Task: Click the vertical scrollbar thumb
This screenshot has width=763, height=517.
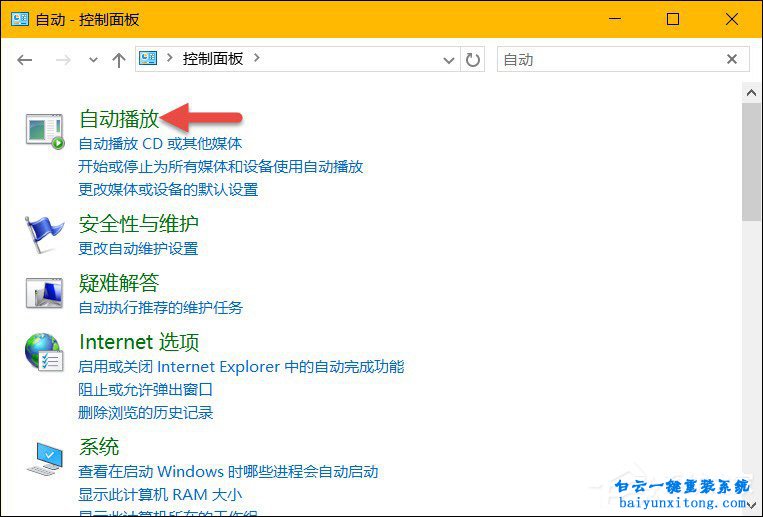Action: click(752, 163)
